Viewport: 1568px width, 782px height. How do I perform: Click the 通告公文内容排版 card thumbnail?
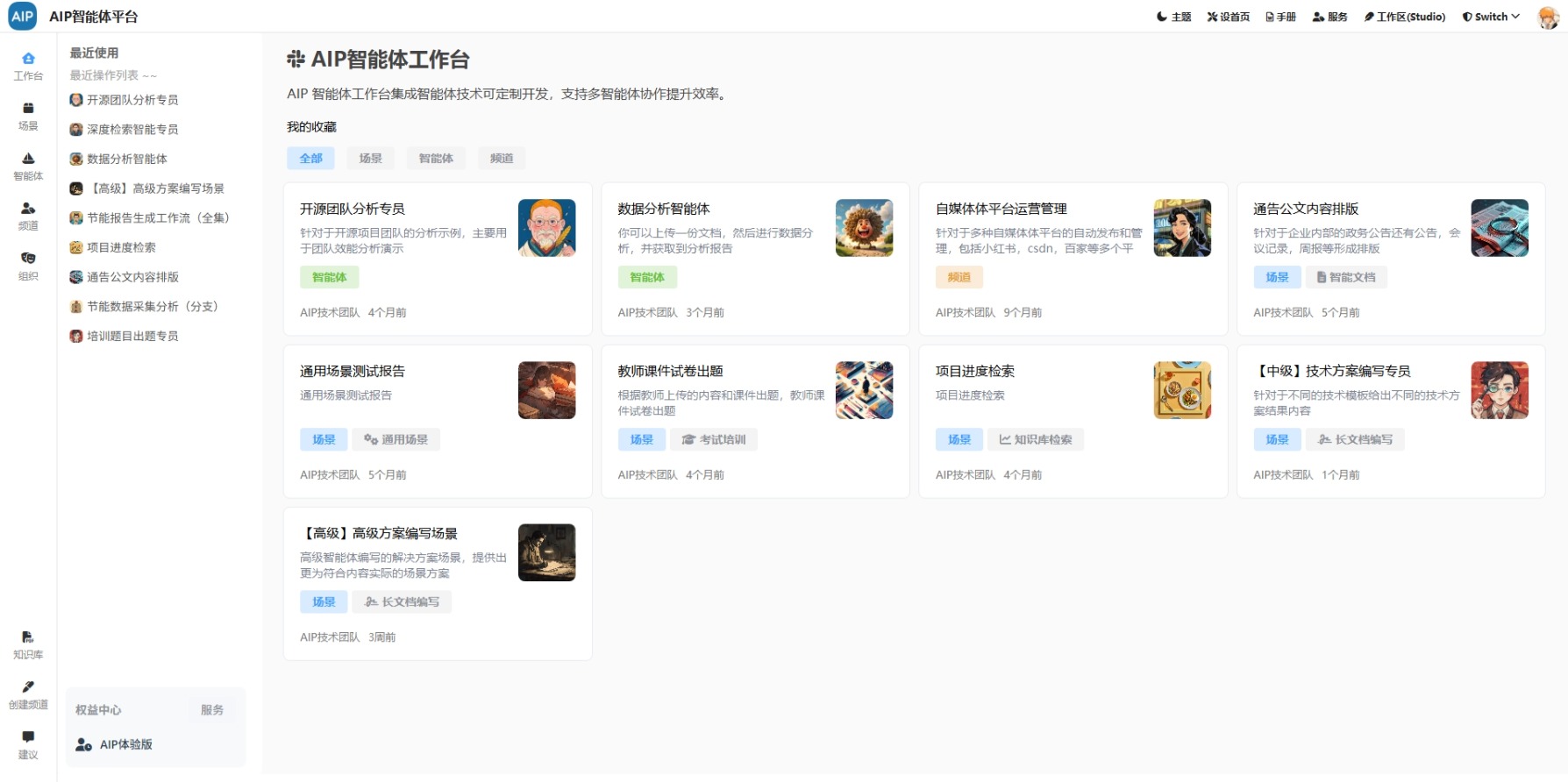point(1500,228)
